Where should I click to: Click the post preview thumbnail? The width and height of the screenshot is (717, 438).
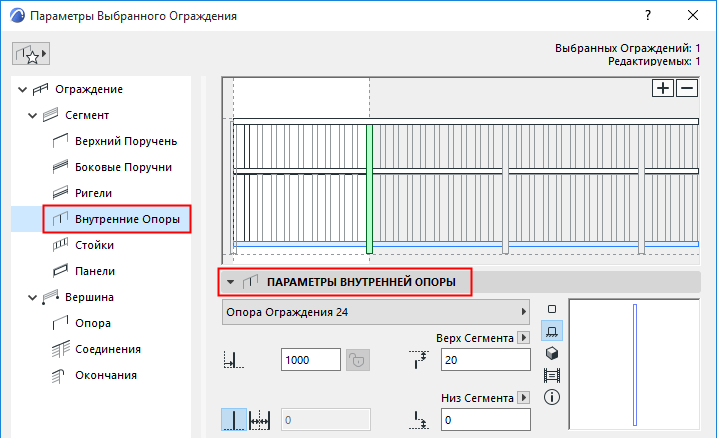(634, 364)
